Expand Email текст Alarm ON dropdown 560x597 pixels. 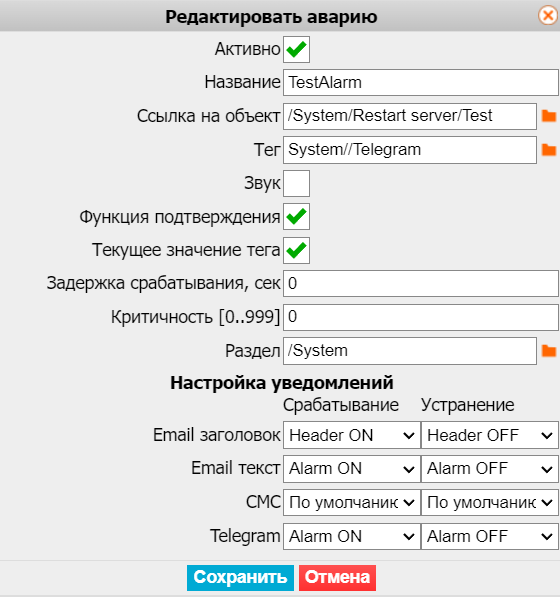click(351, 468)
